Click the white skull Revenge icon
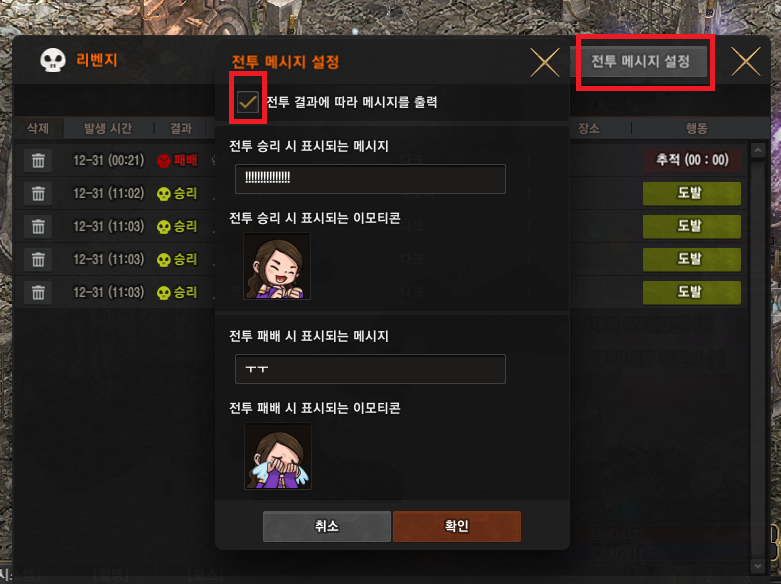The width and height of the screenshot is (781, 584). 53,60
